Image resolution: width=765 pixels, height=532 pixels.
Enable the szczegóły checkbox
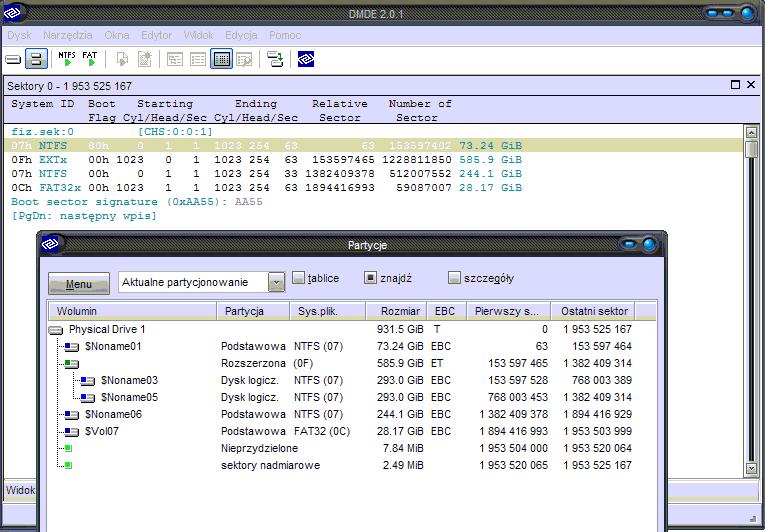coord(454,278)
